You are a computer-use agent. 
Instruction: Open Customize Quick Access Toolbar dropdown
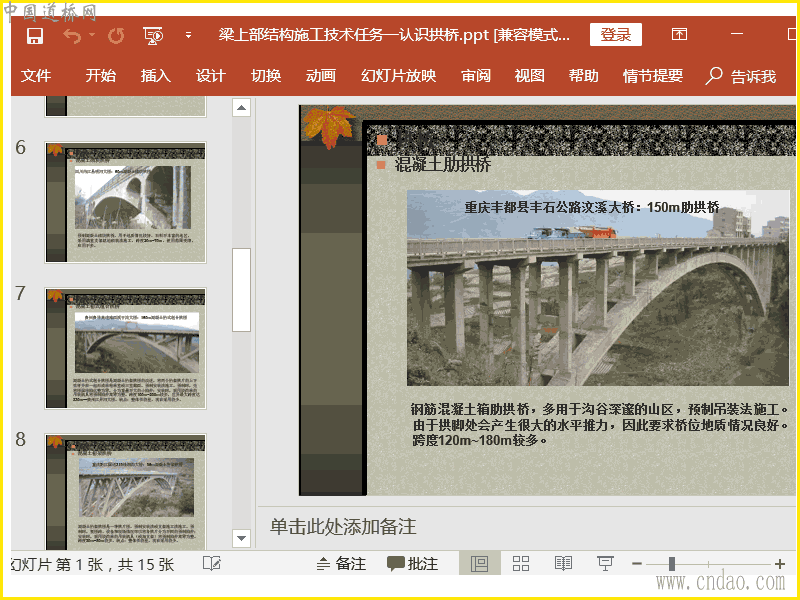(188, 35)
